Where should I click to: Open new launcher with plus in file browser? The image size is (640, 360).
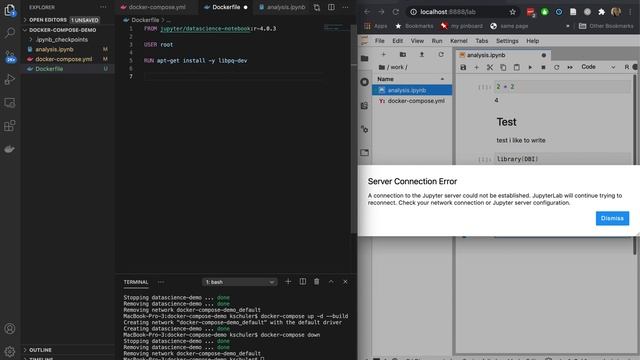coord(384,55)
